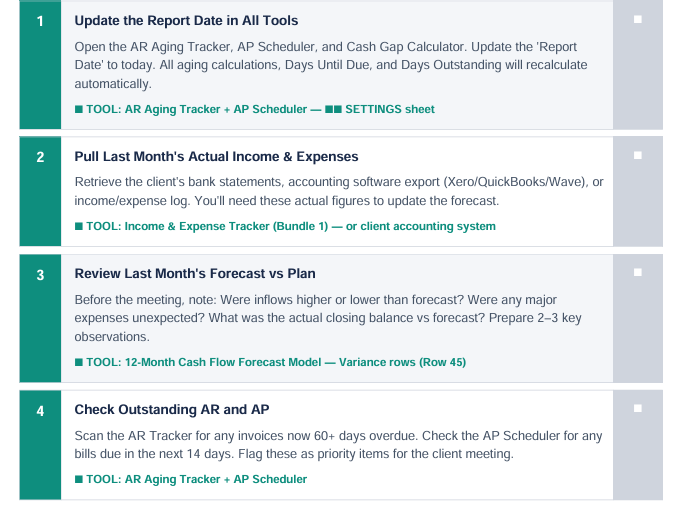
Task: Click the 'Review Last Month's Forecast vs Plan' title
Action: (x=197, y=273)
